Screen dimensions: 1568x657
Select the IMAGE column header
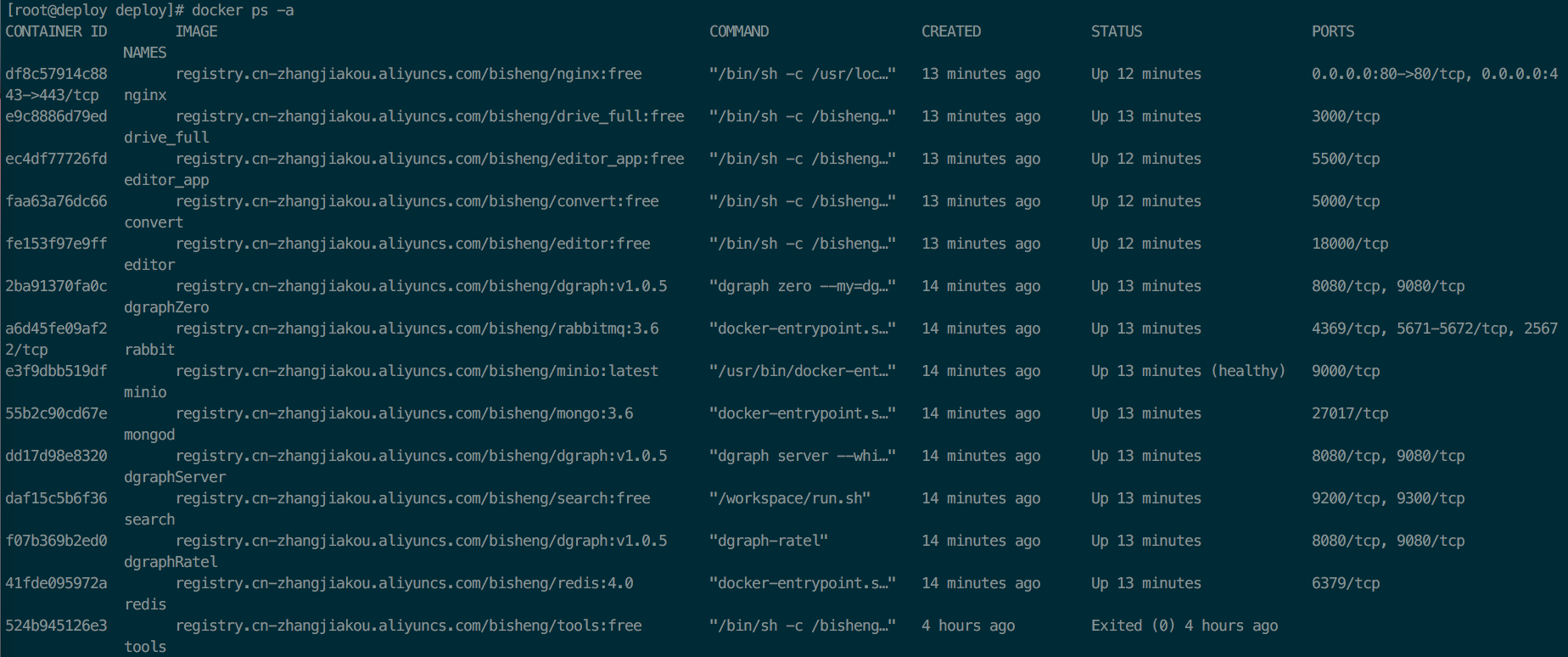[x=196, y=31]
